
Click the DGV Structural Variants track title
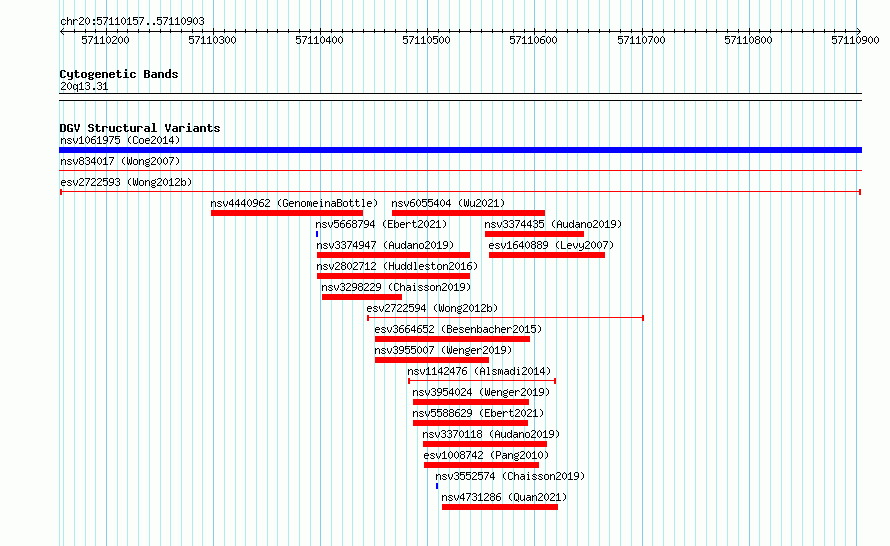140,128
